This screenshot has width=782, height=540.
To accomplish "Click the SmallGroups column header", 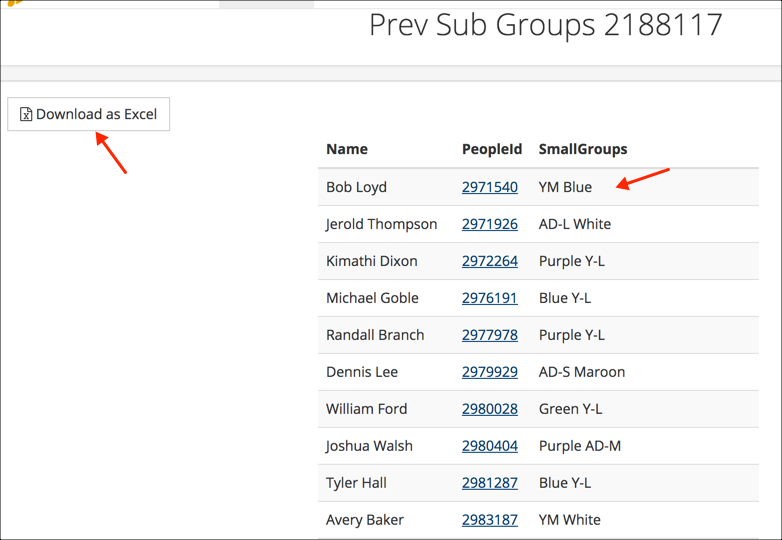I will (x=583, y=149).
